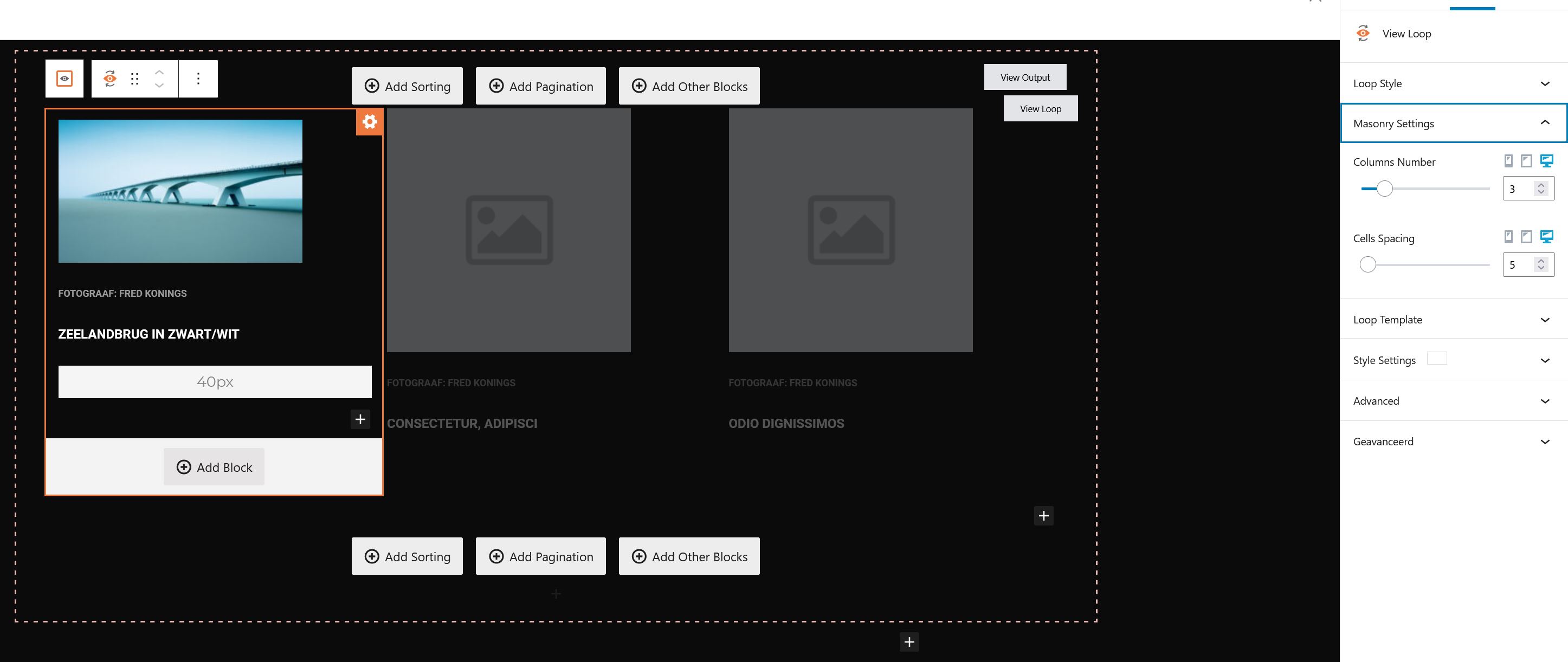Image resolution: width=1568 pixels, height=662 pixels.
Task: Click the color swatch next to Style Settings
Action: [1437, 359]
